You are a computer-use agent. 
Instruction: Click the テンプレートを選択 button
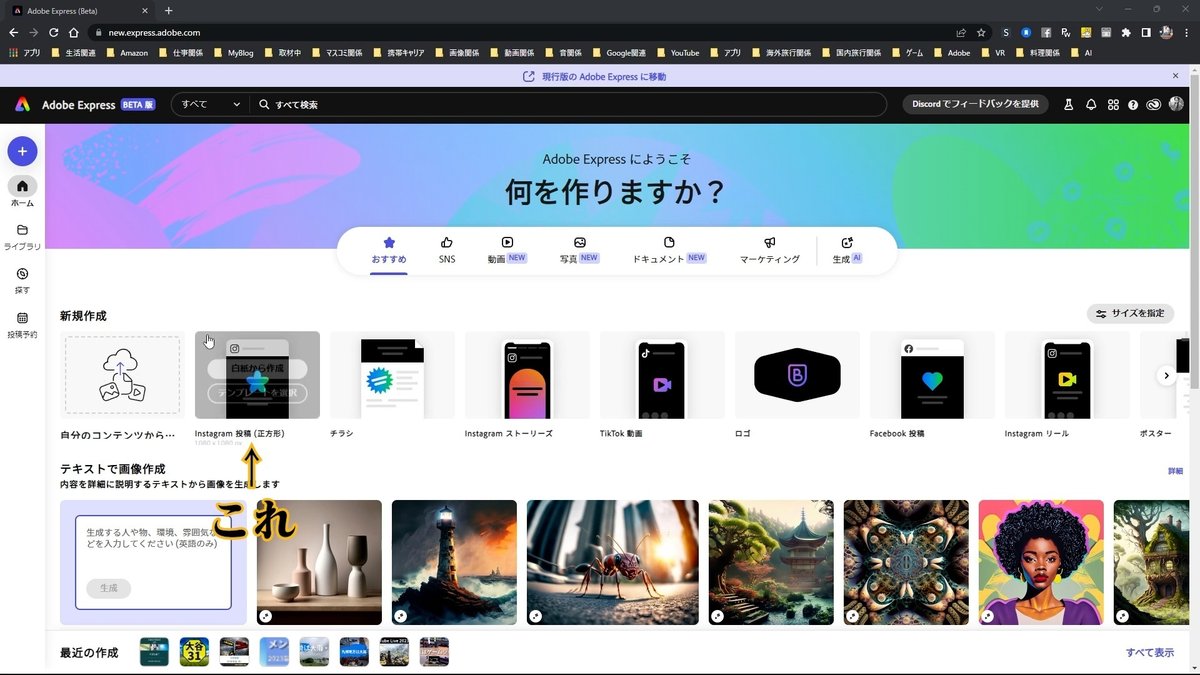coord(257,394)
